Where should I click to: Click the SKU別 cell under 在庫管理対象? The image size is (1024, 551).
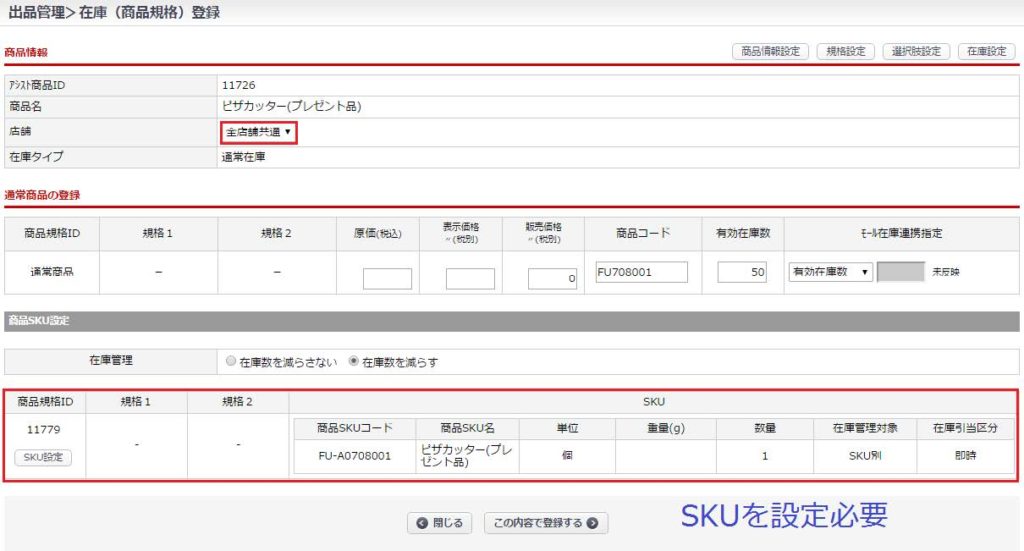(865, 456)
